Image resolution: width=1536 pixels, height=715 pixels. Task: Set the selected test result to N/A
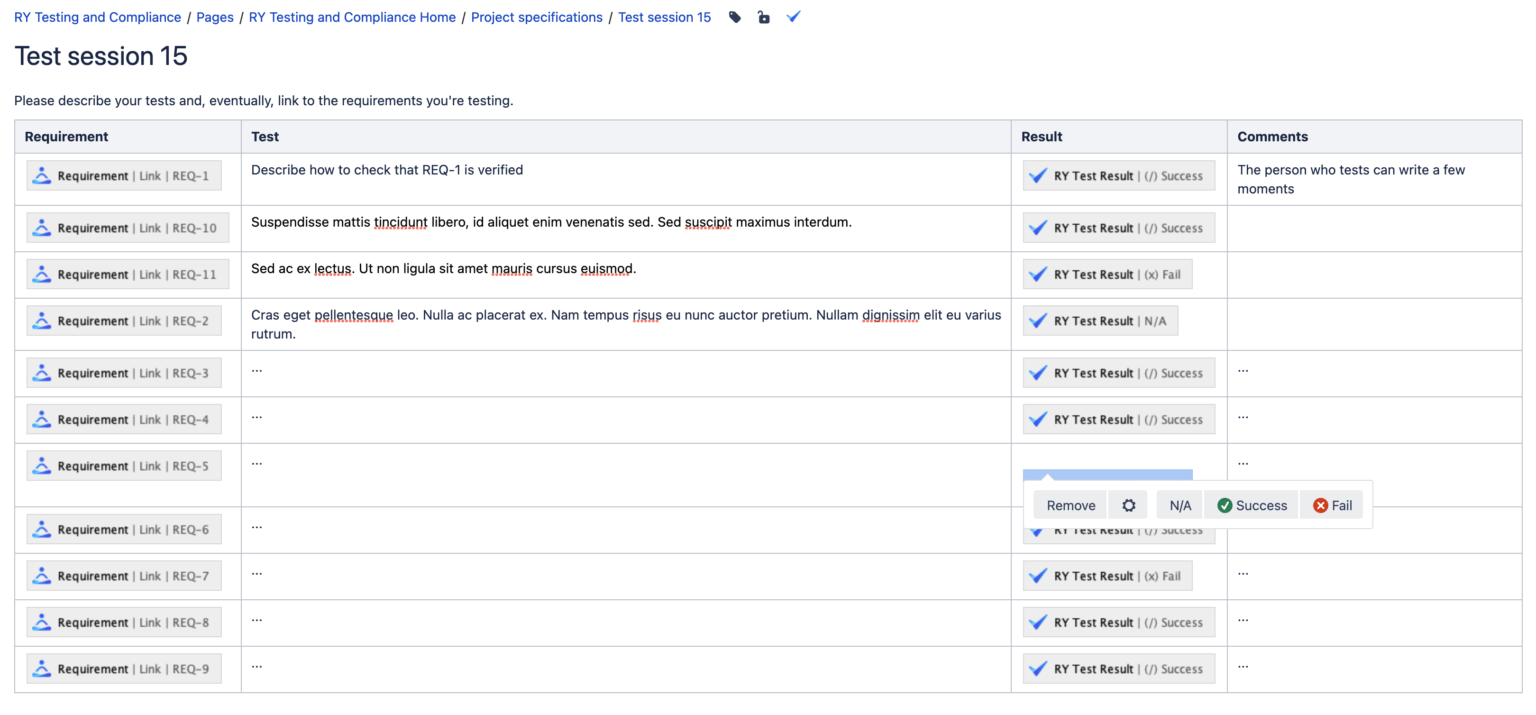pyautogui.click(x=1179, y=505)
